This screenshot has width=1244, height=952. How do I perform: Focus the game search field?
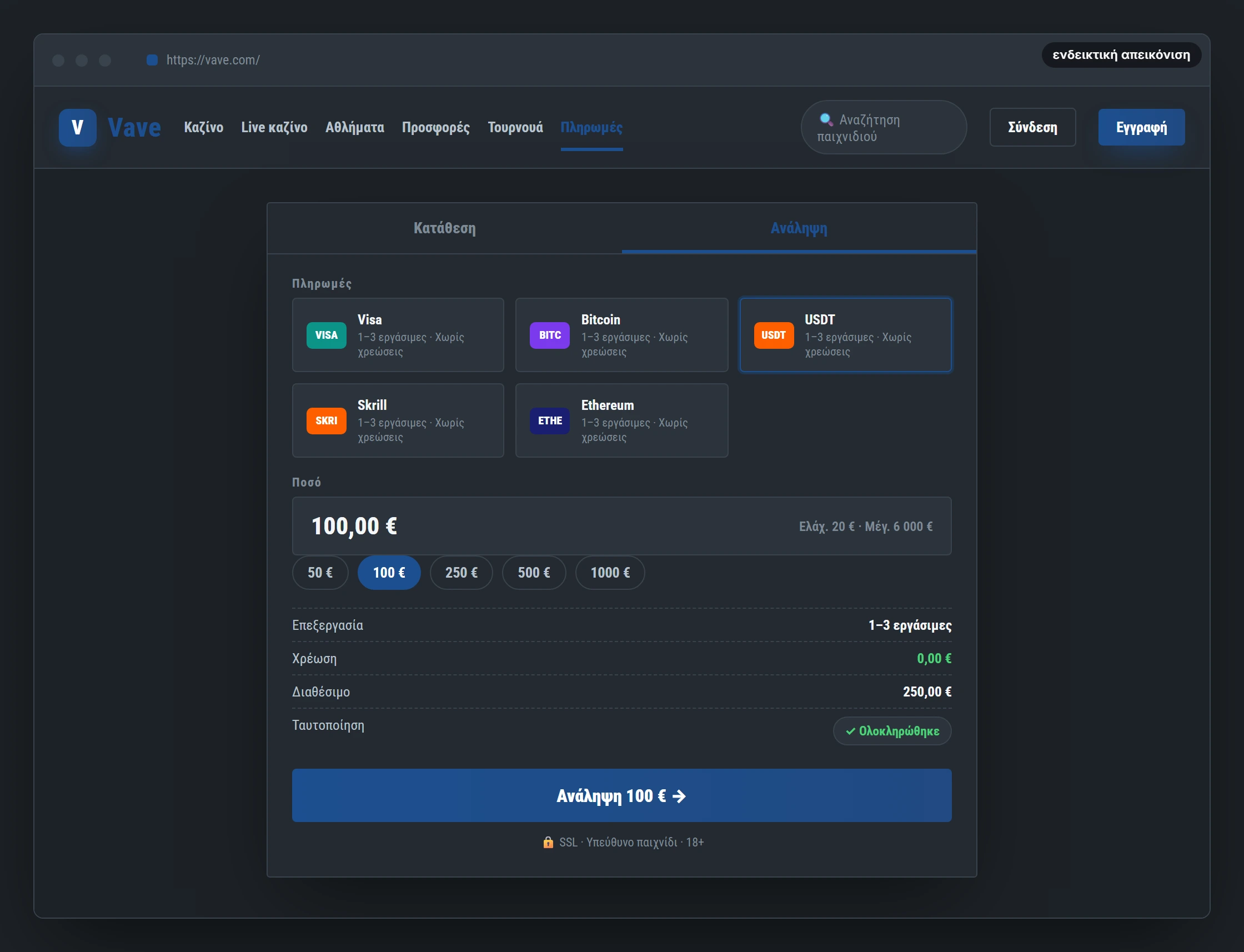click(x=884, y=128)
